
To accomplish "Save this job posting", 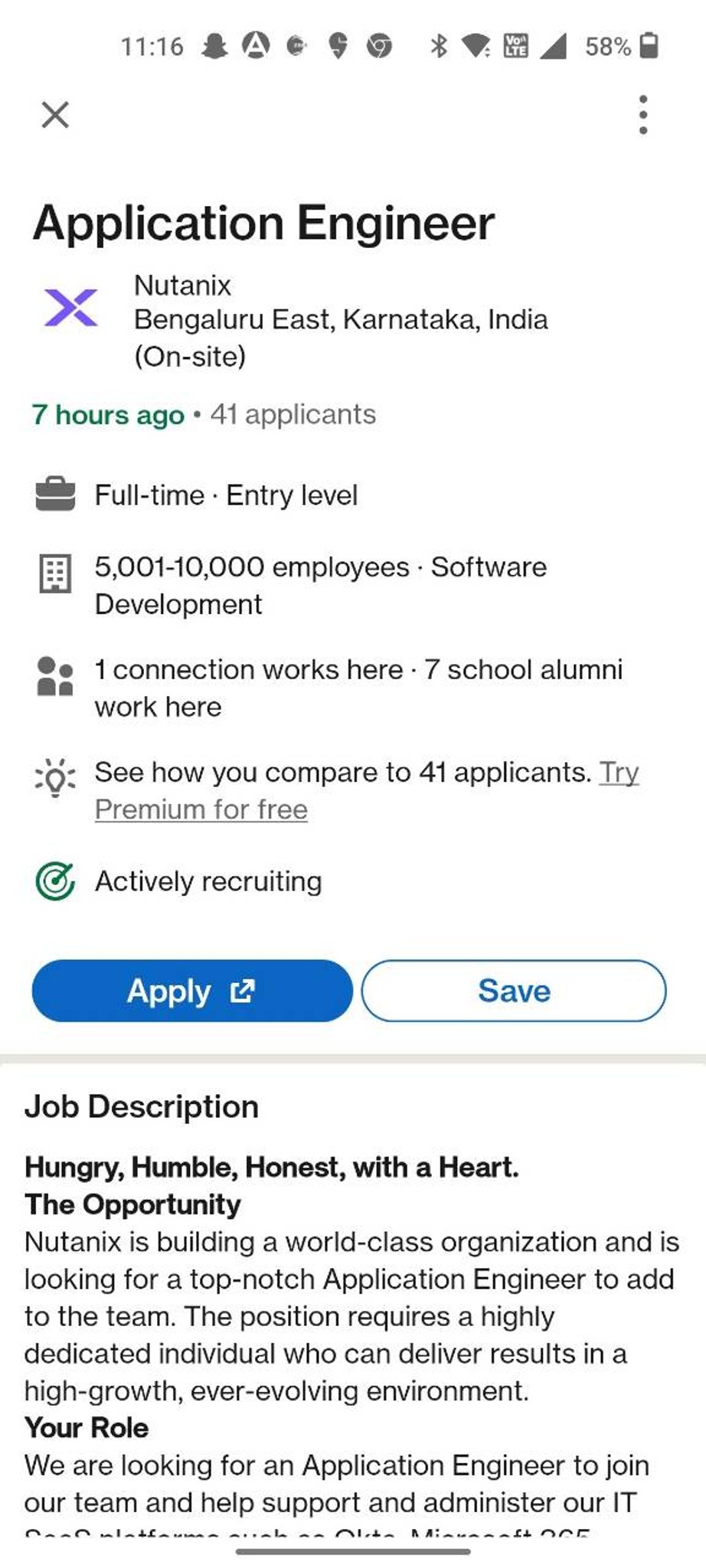I will point(514,991).
